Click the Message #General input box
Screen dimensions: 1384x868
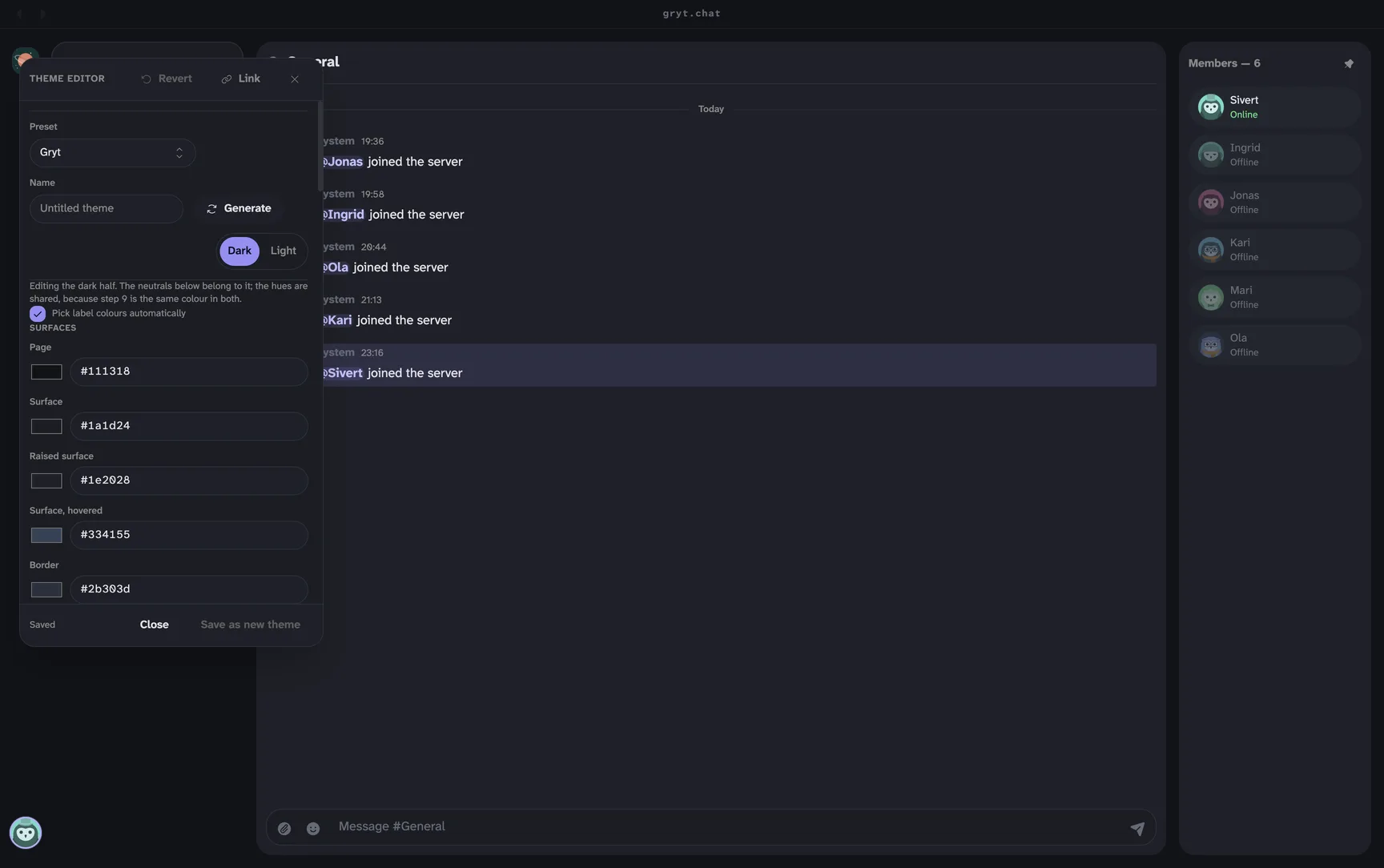pyautogui.click(x=725, y=826)
